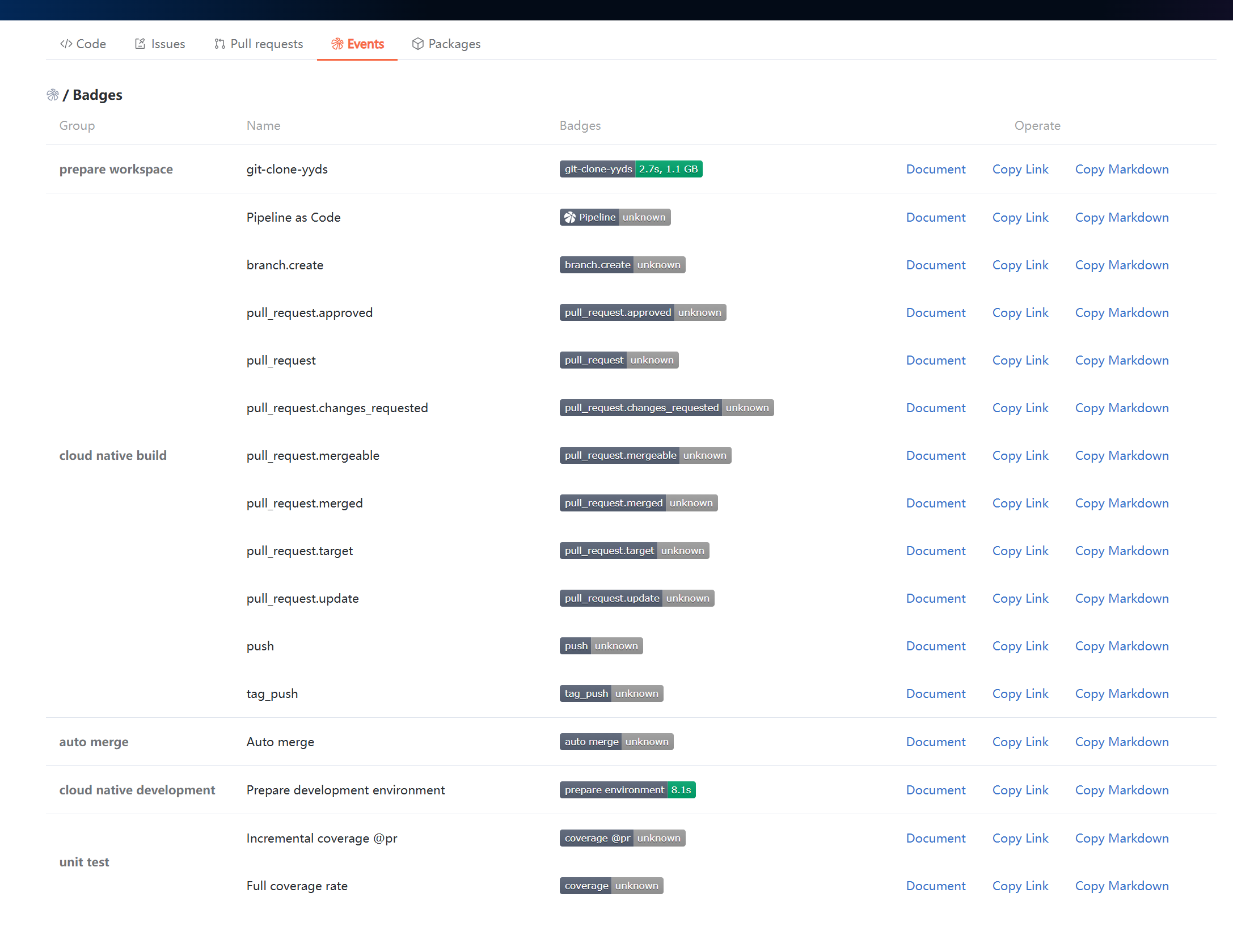
Task: Copy Markdown for Full coverage rate
Action: [x=1121, y=886]
